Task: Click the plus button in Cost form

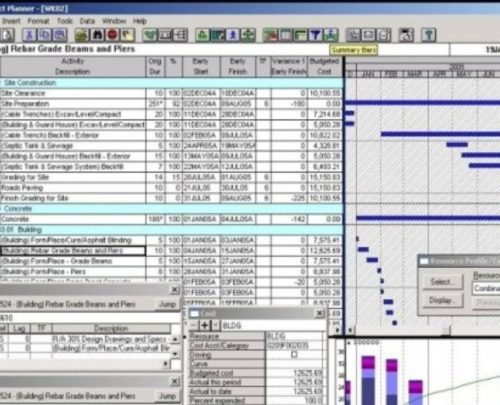Action: coord(205,325)
